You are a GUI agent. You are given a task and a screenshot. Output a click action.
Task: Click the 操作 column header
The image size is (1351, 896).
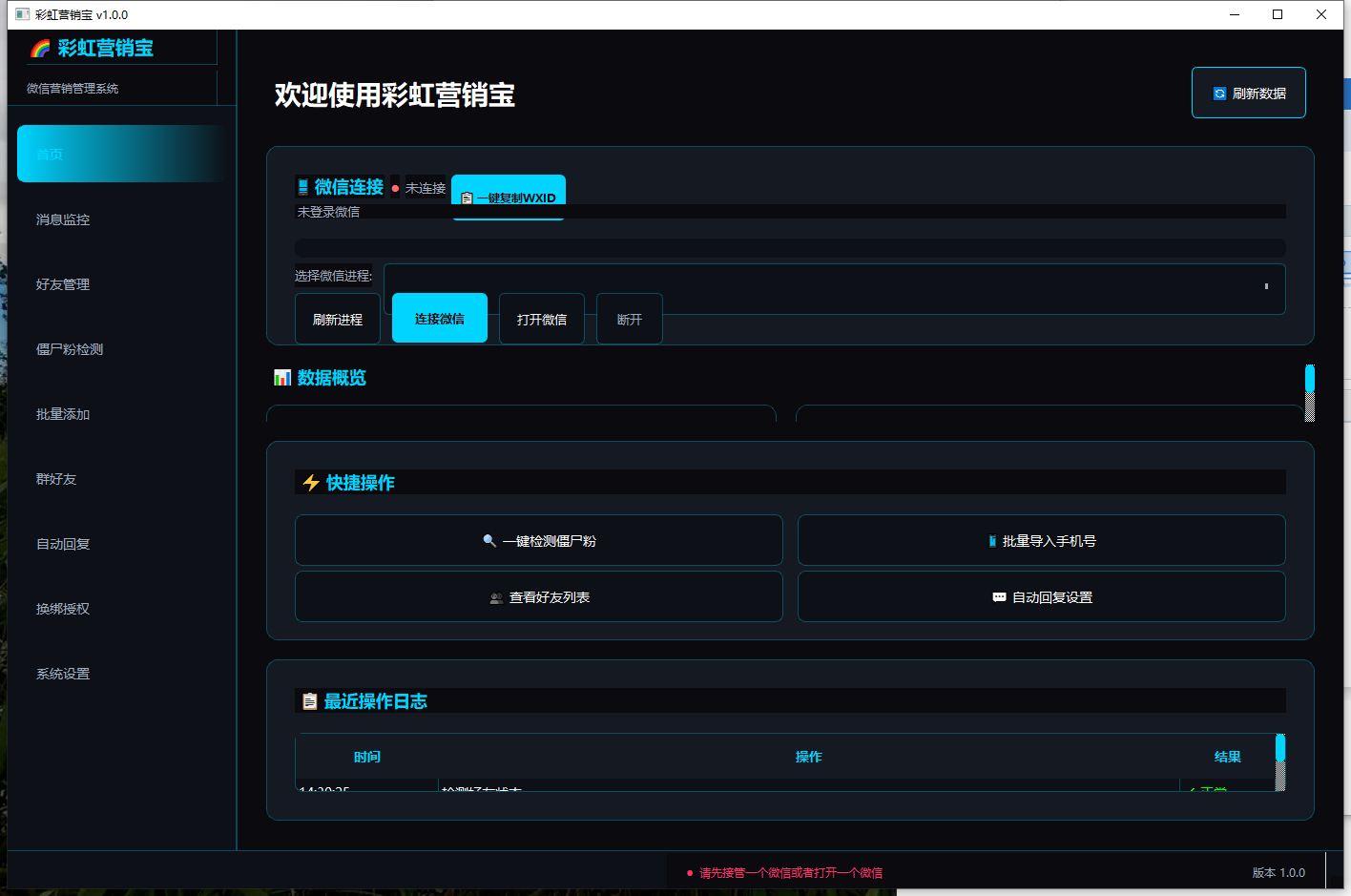click(x=809, y=757)
